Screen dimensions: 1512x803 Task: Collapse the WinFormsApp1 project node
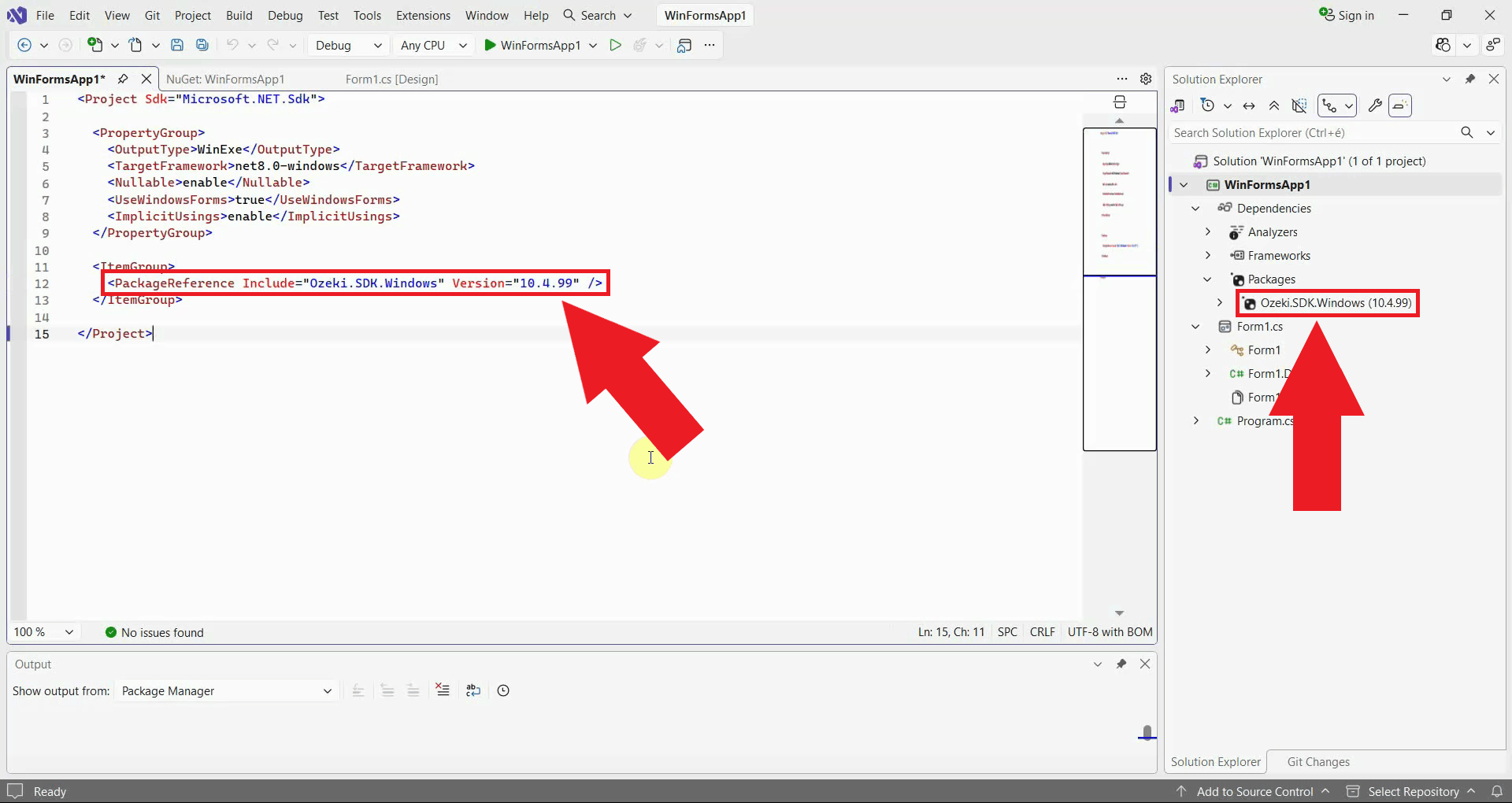coord(1184,184)
